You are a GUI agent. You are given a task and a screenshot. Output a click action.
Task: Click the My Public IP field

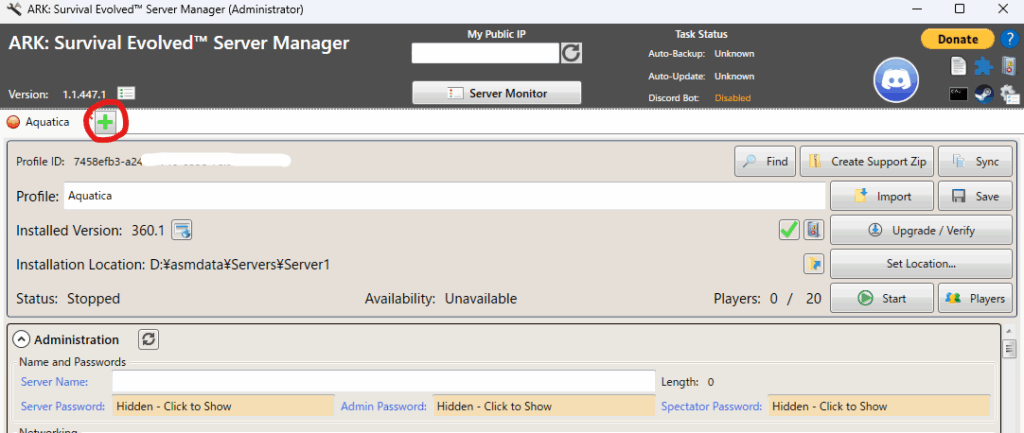click(x=485, y=54)
